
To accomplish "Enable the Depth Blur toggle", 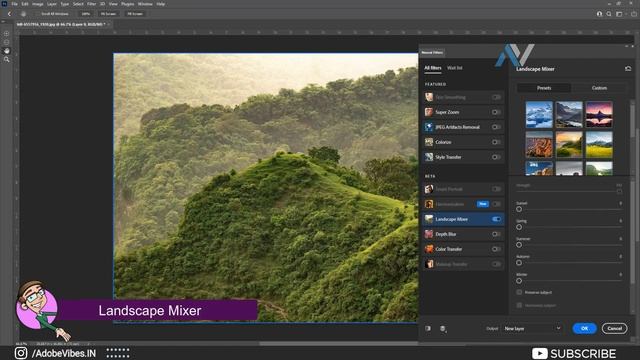I will pyautogui.click(x=496, y=234).
